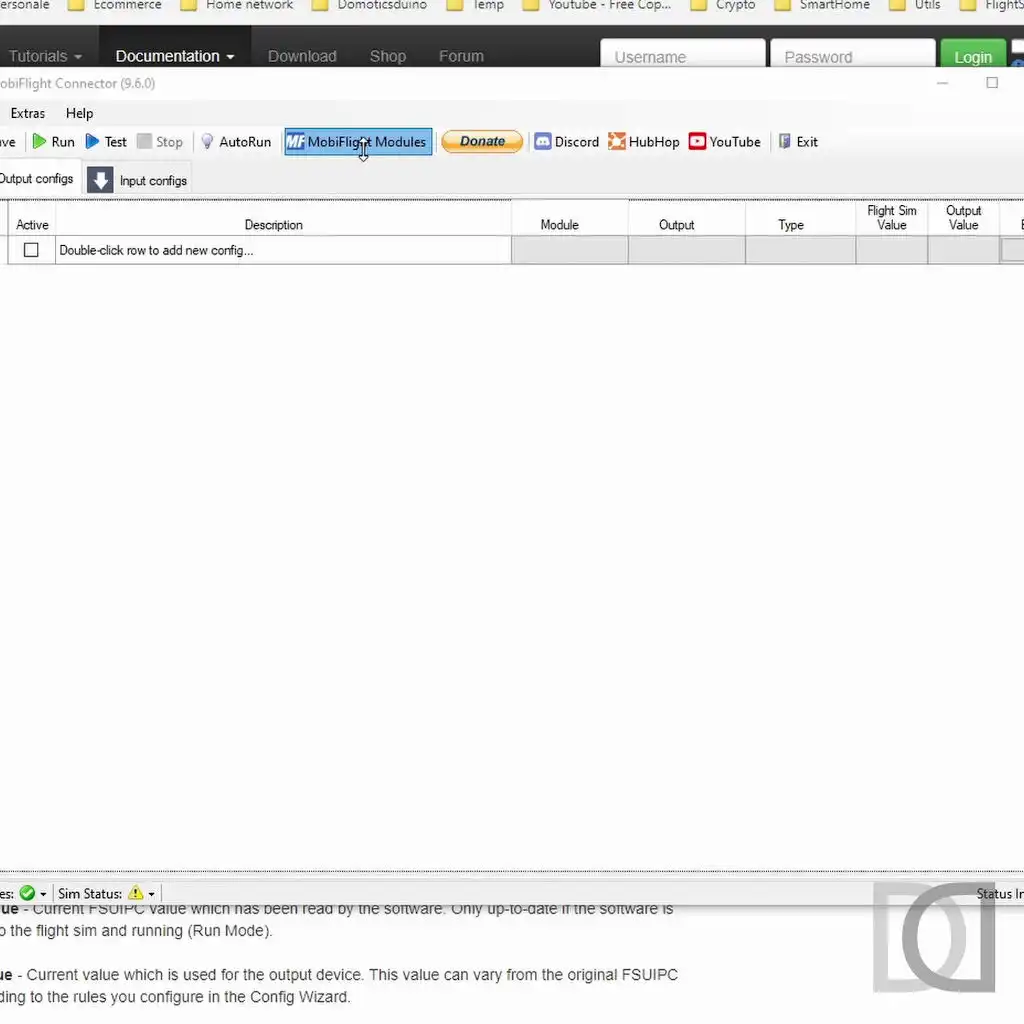Open the Discord link in the toolbar
The width and height of the screenshot is (1024, 1024).
(566, 142)
